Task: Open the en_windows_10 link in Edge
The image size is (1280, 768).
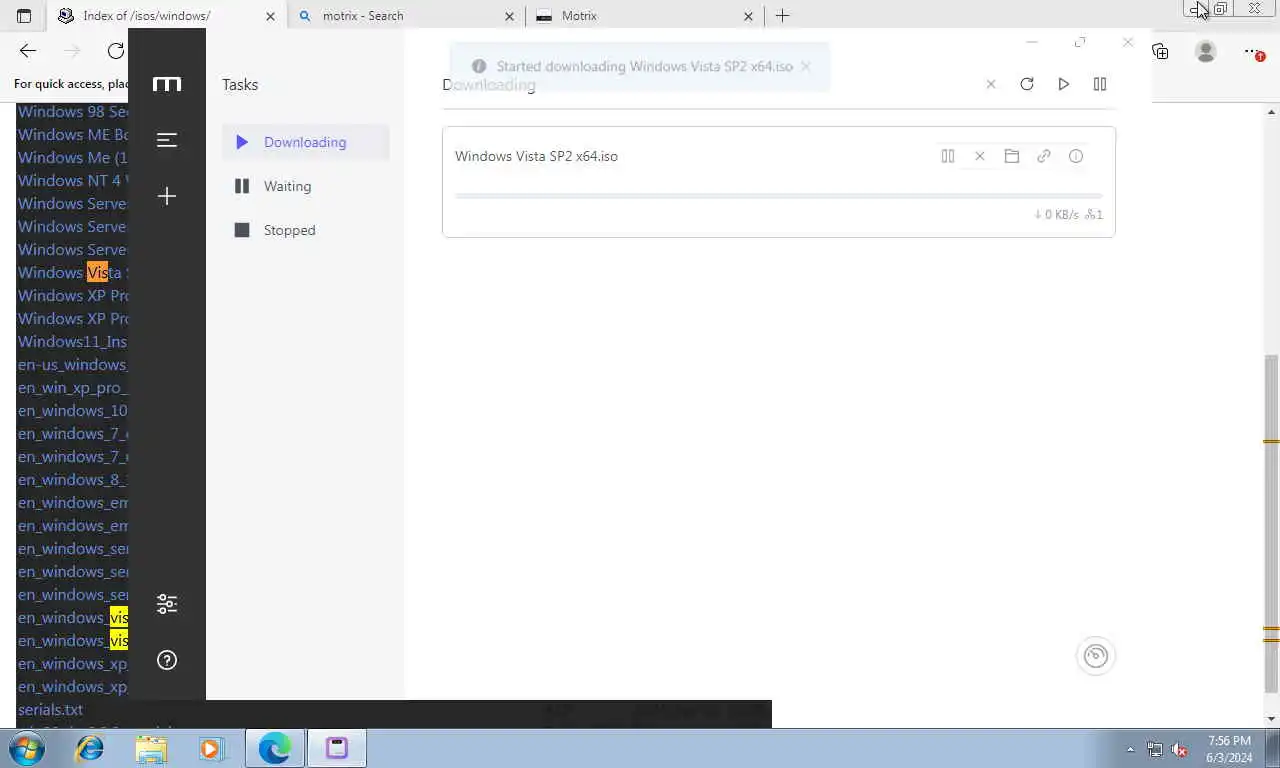Action: 73,410
